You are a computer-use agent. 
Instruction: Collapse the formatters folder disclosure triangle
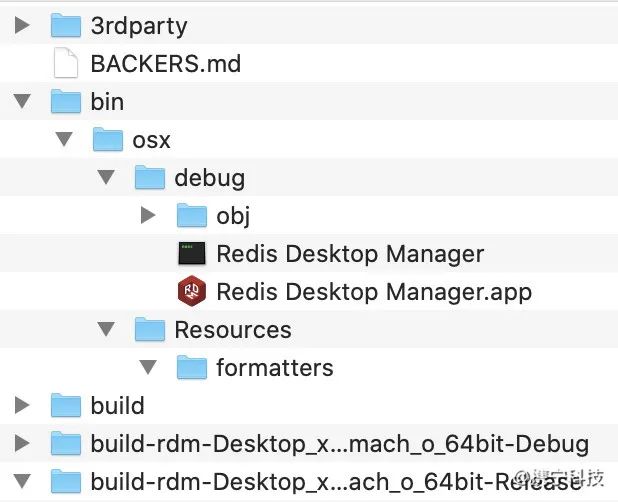(x=148, y=367)
